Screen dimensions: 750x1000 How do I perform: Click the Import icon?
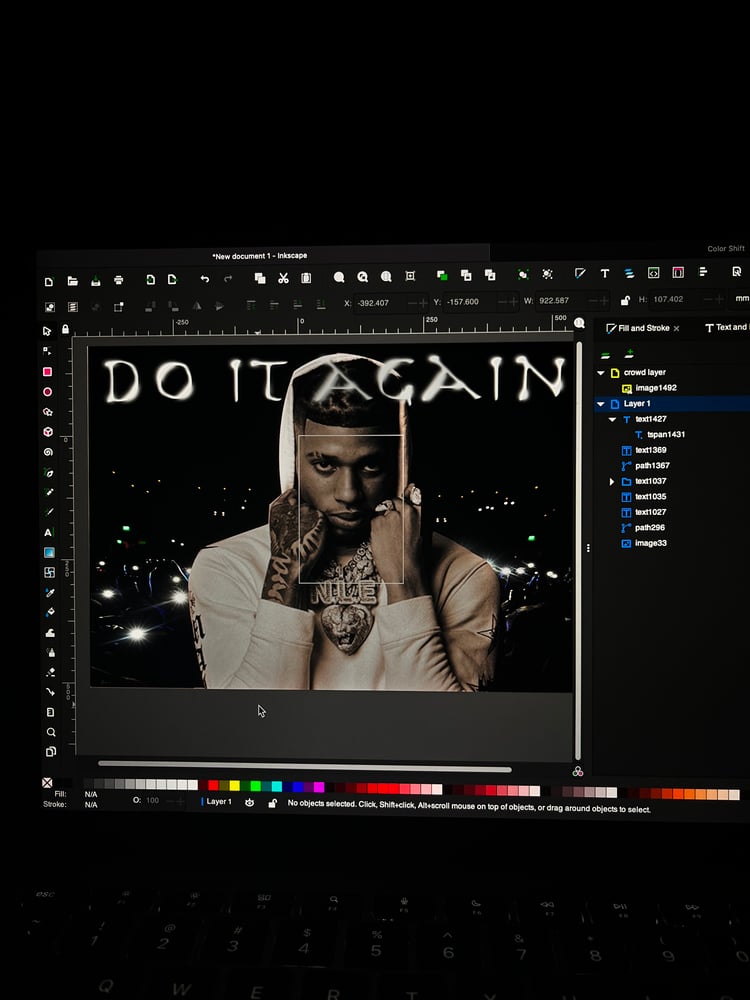[151, 279]
